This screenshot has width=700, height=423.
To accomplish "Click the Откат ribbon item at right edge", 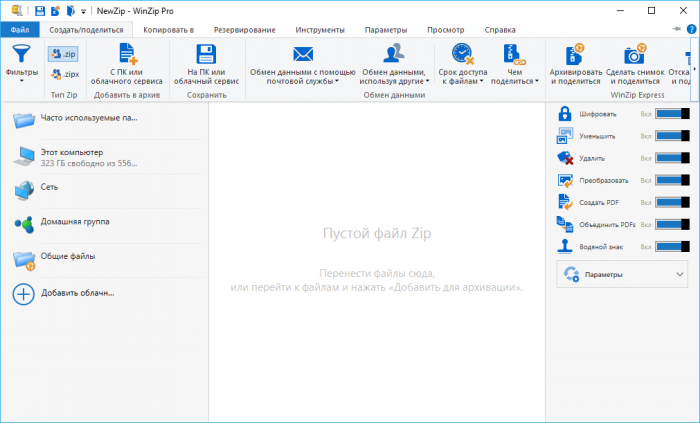I will tap(680, 65).
